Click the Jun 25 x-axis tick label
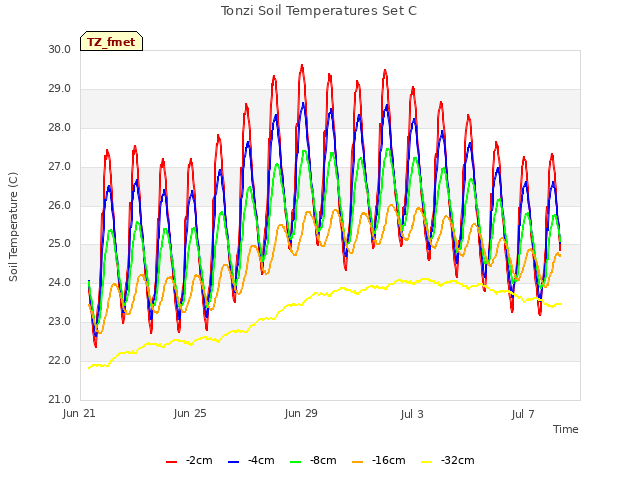 pyautogui.click(x=190, y=414)
